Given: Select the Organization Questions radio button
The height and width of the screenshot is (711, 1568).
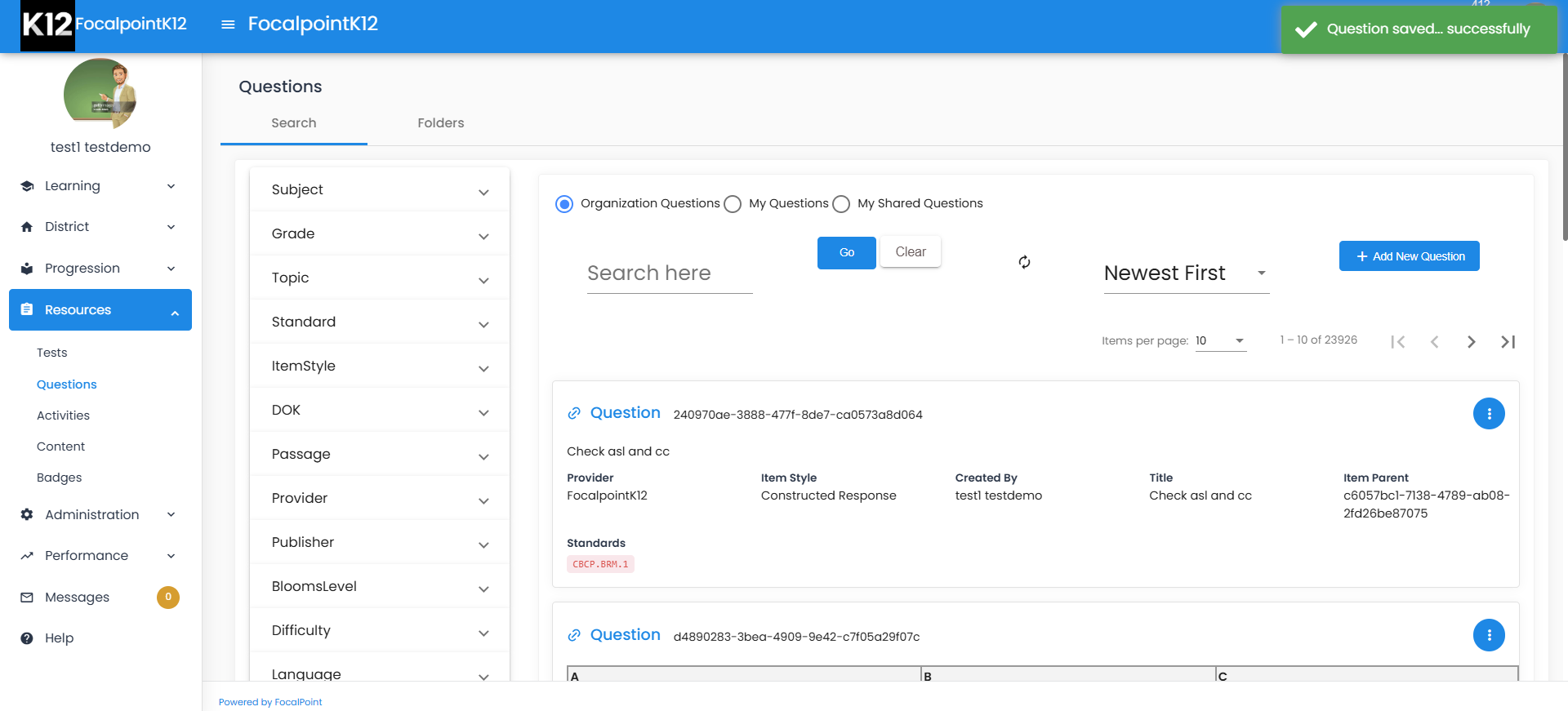Looking at the screenshot, I should pyautogui.click(x=564, y=204).
